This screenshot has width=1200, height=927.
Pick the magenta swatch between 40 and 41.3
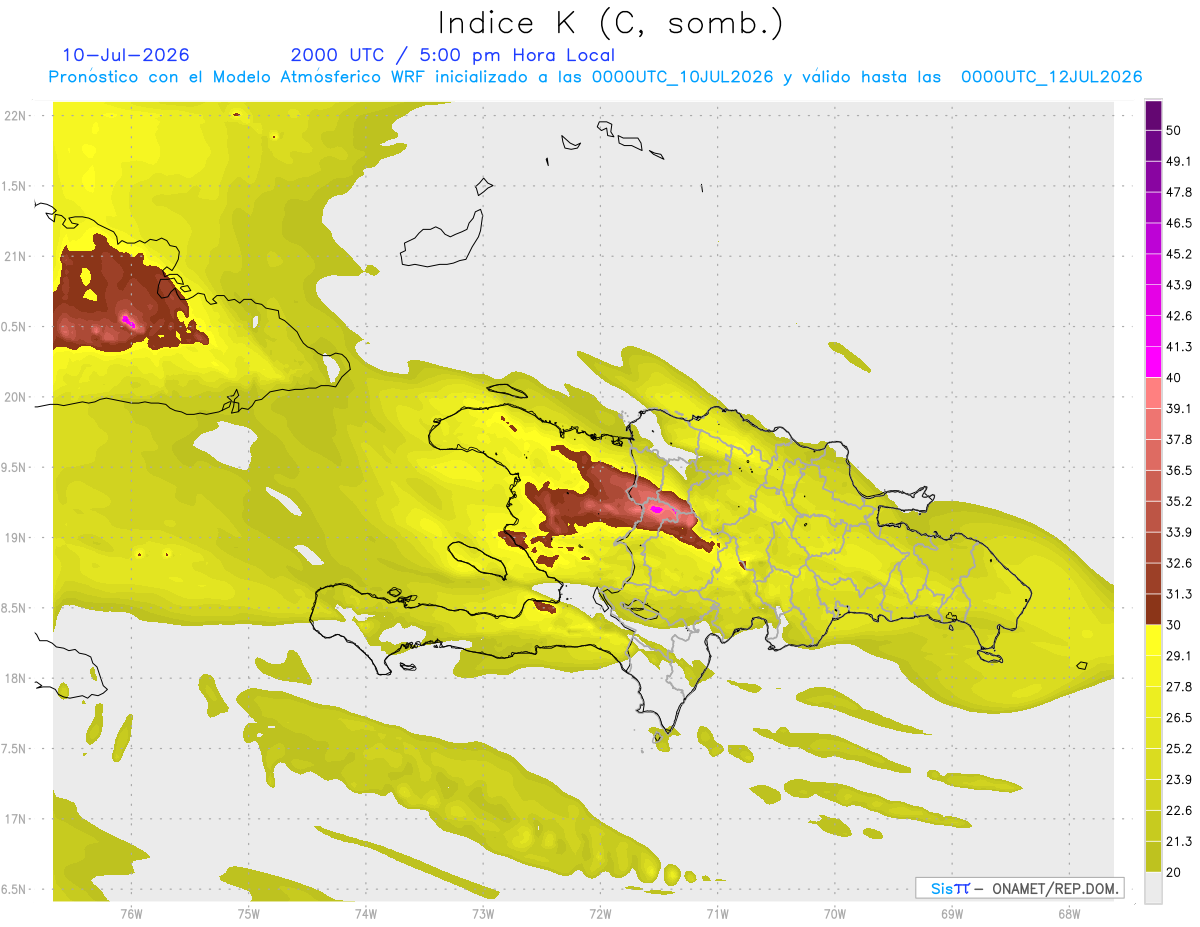point(1153,362)
